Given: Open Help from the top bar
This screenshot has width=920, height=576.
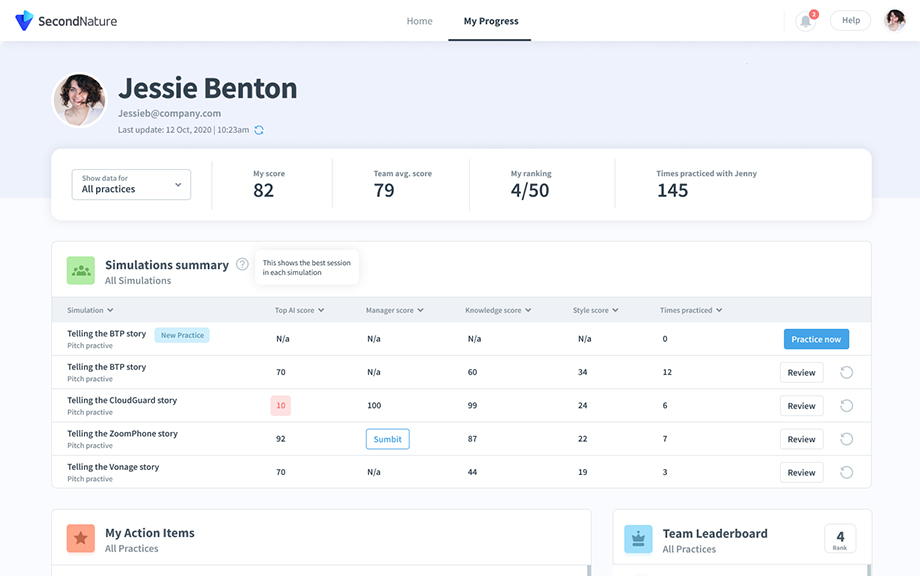Looking at the screenshot, I should [x=849, y=19].
